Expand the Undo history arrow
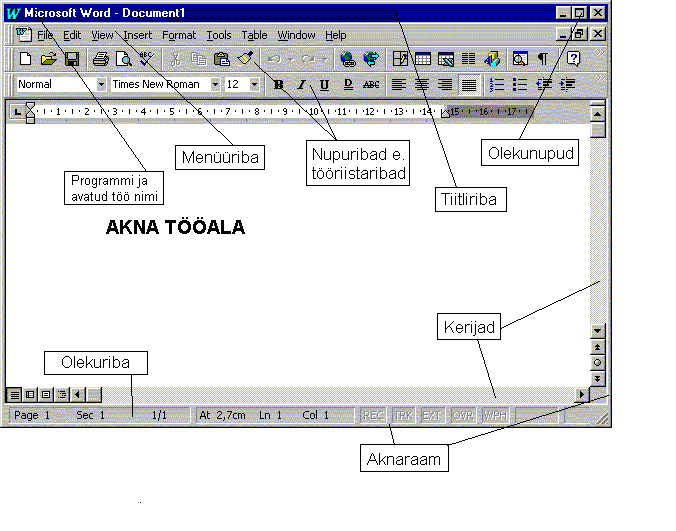Image resolution: width=676 pixels, height=531 pixels. (x=291, y=59)
